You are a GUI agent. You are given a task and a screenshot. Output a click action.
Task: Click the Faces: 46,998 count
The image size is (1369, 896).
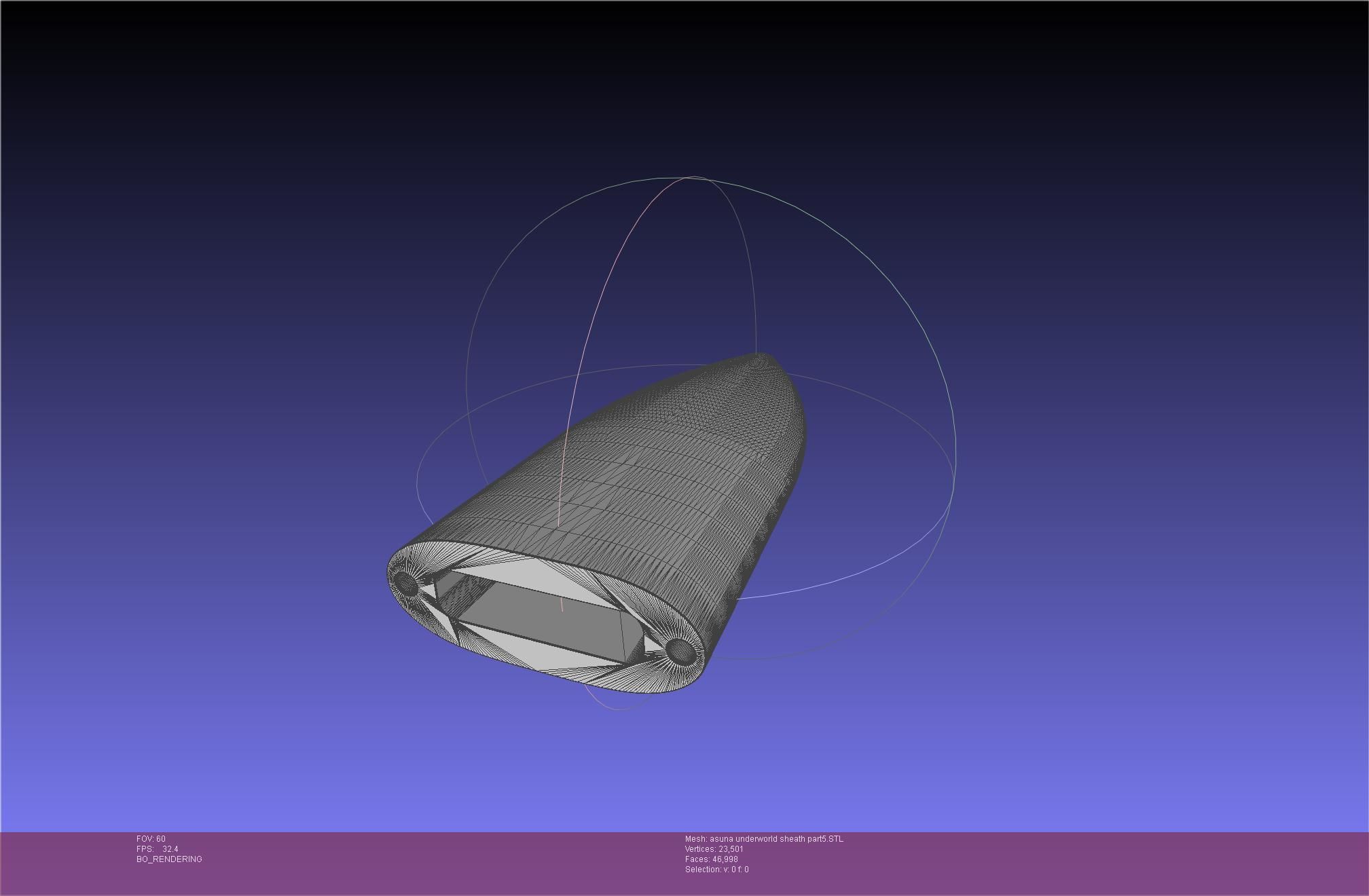tap(711, 859)
